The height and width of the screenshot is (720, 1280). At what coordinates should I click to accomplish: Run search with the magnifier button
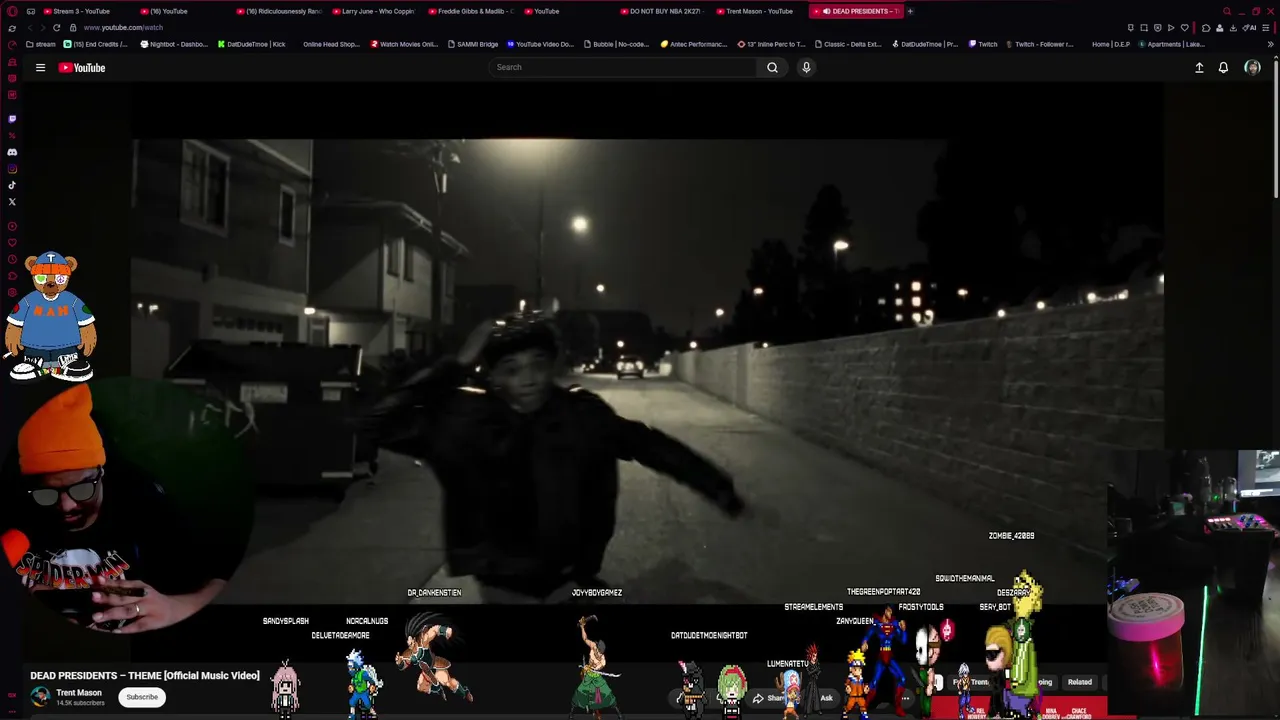(x=772, y=67)
